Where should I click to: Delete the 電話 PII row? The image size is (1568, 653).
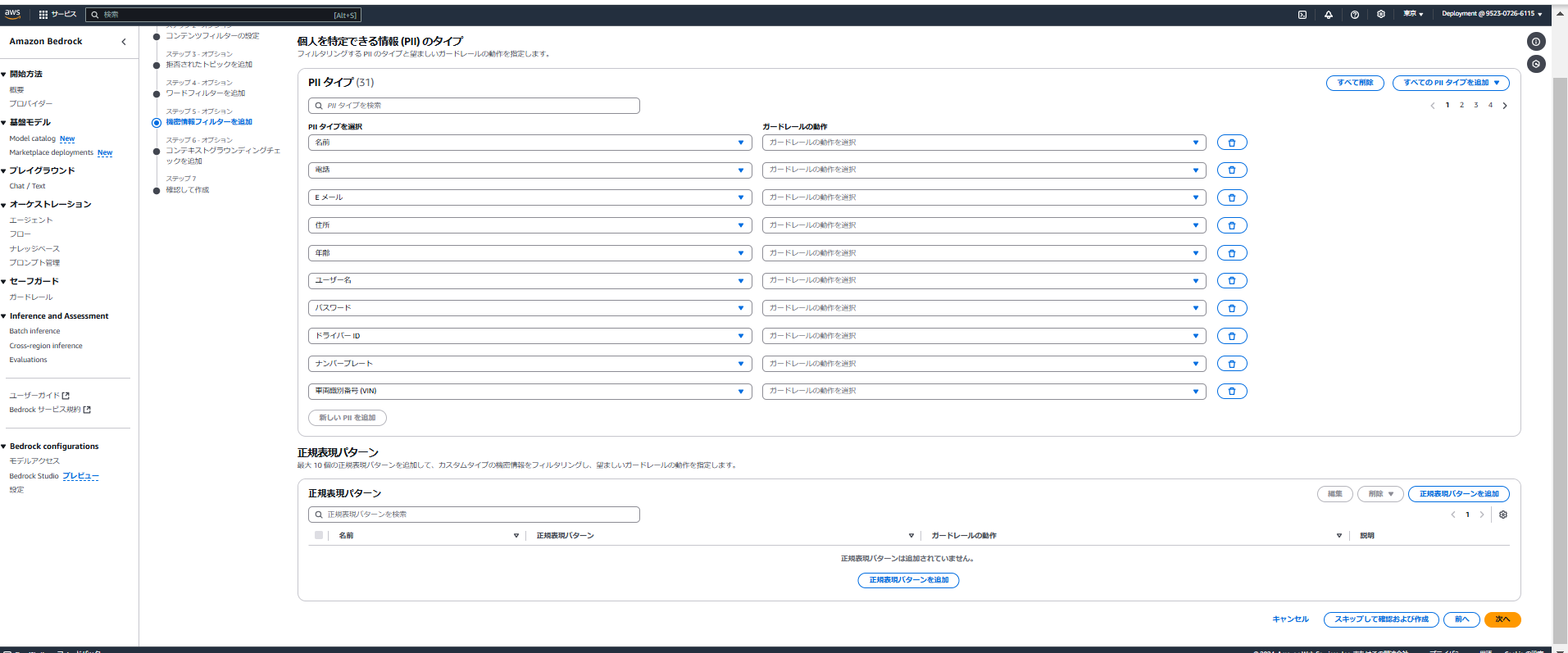(x=1232, y=170)
